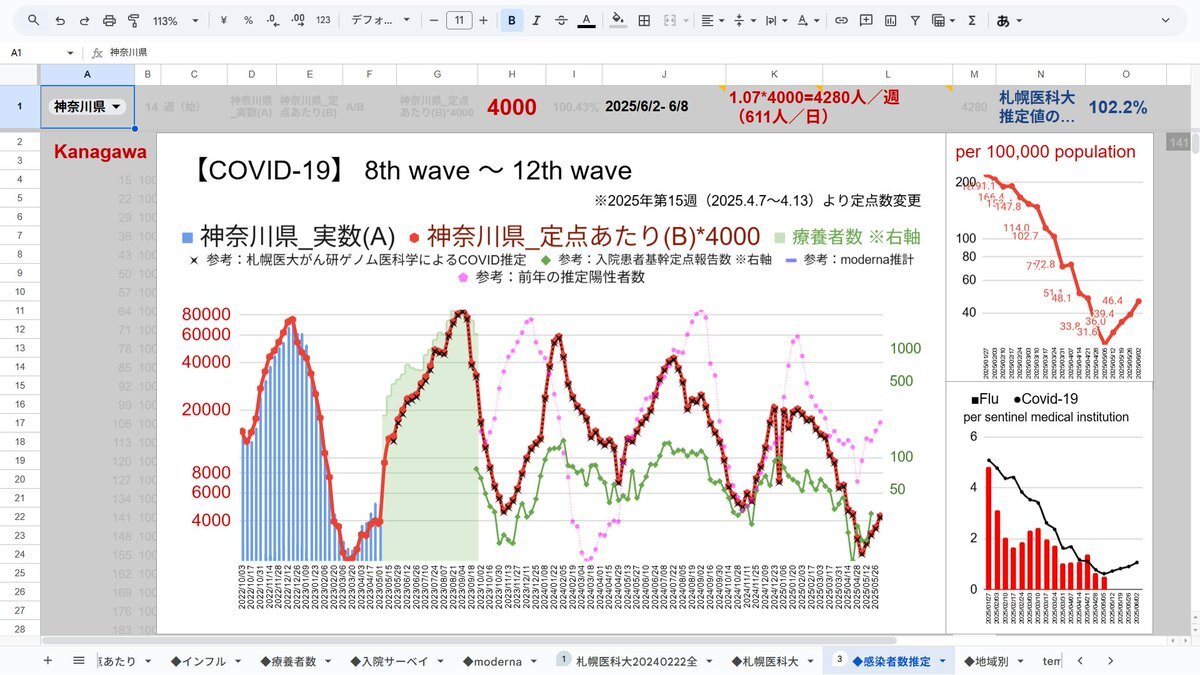Open vertical align dropdown
Screen dimensions: 1200x675
coord(744,20)
